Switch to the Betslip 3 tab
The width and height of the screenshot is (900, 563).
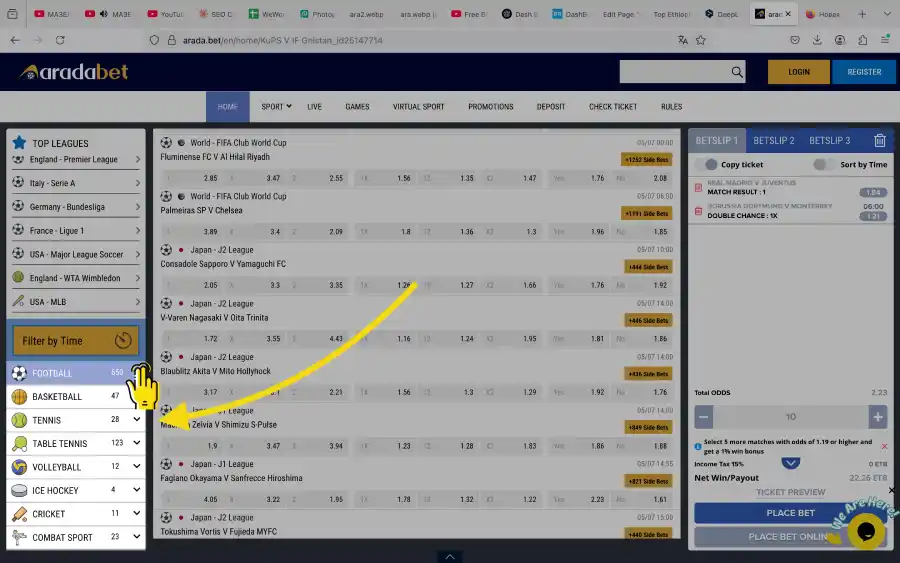tap(829, 141)
